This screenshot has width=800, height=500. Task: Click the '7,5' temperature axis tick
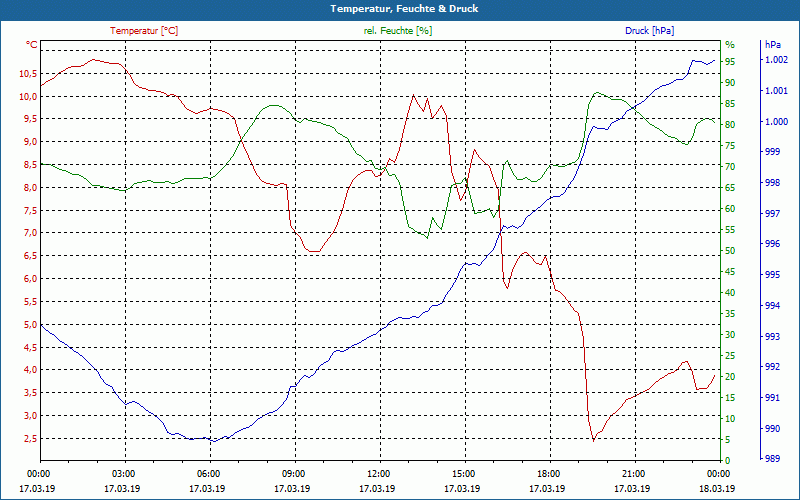pos(30,210)
